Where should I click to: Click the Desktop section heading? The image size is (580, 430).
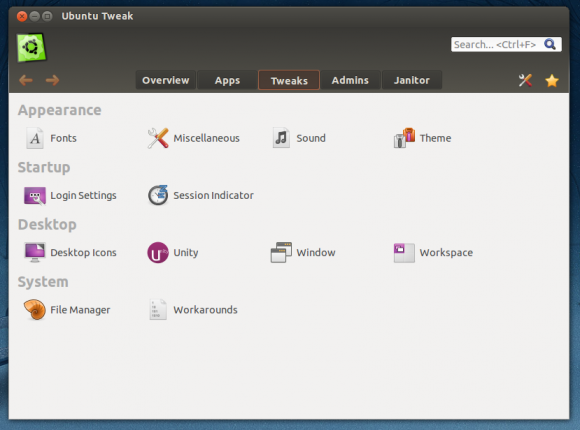pos(47,224)
